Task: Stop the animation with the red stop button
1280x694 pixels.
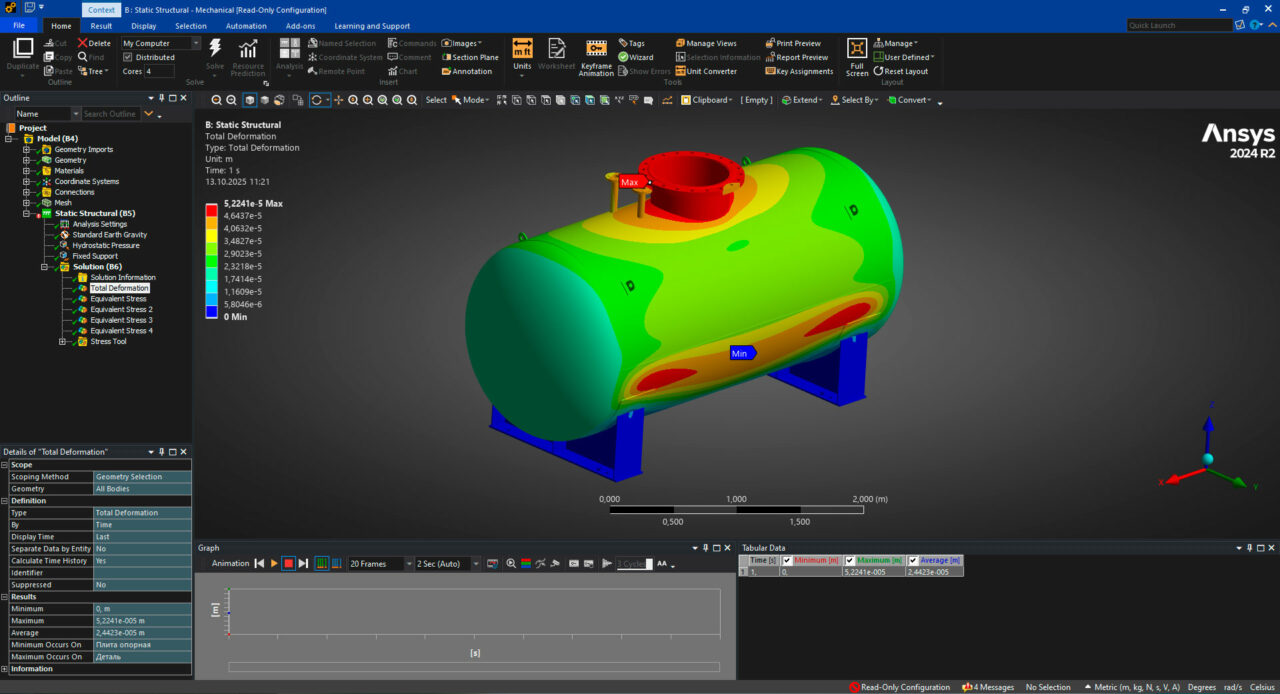Action: (288, 564)
